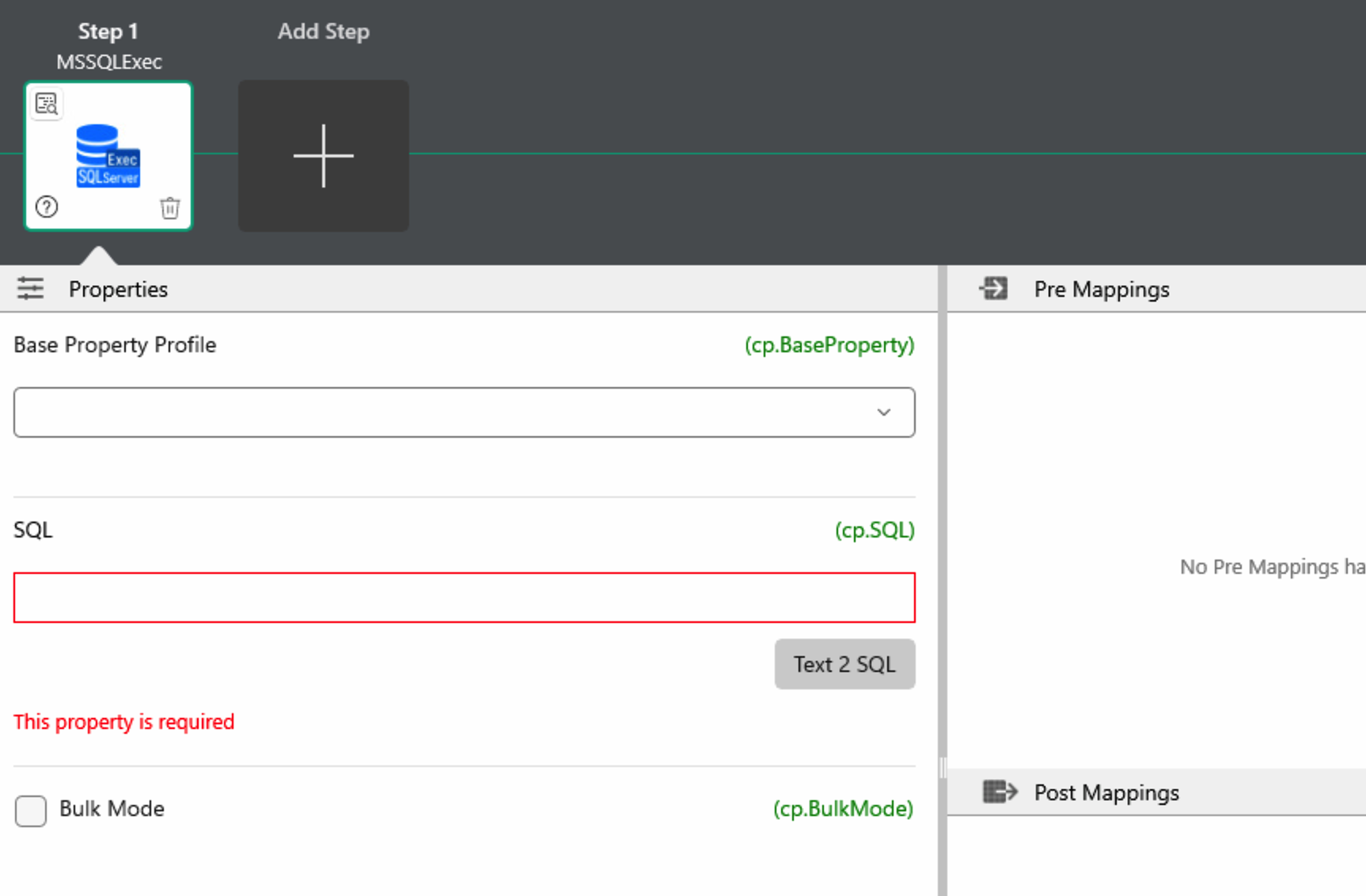Select the Step 1 label
This screenshot has width=1366, height=896.
[x=108, y=32]
